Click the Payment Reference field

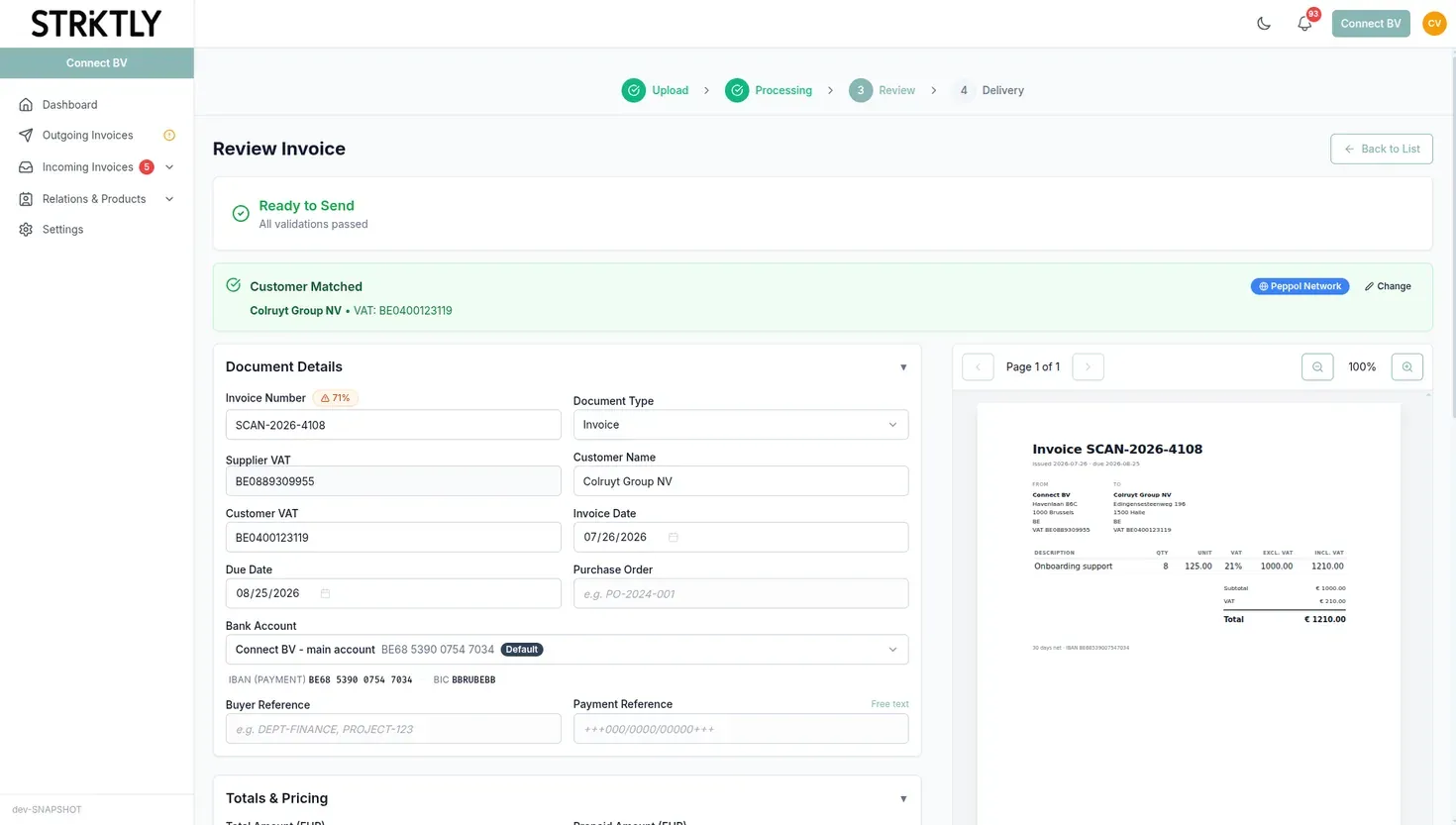741,729
